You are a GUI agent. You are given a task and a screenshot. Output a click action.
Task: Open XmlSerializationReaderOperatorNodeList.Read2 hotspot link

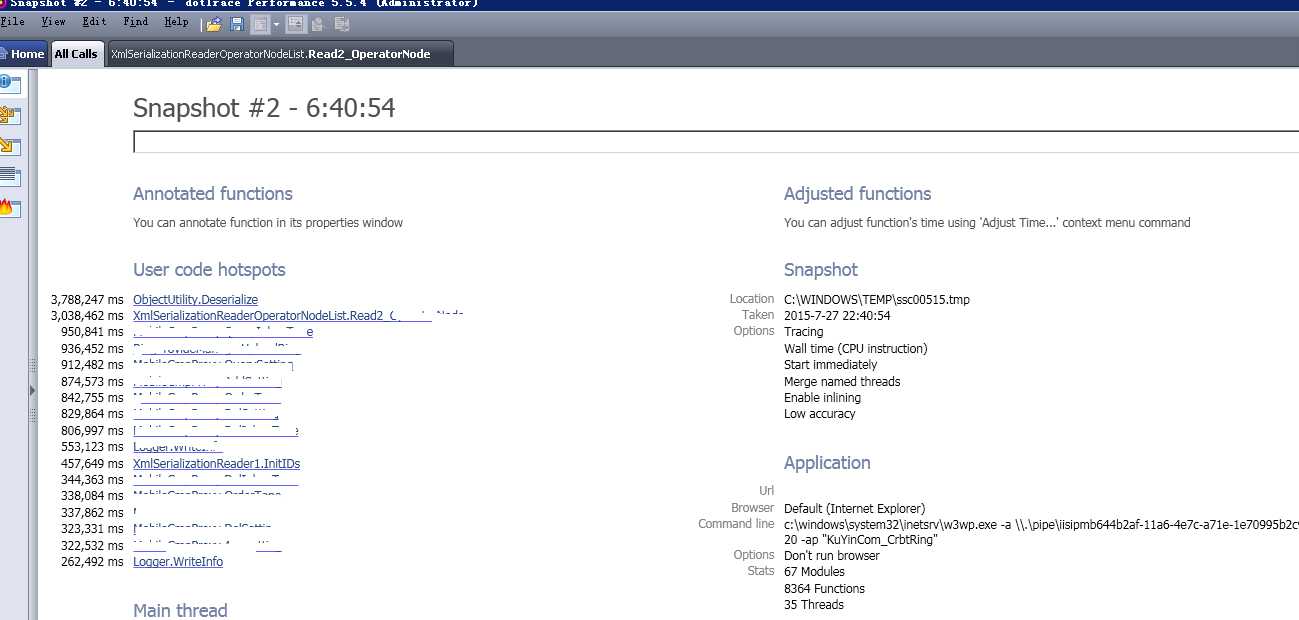coord(298,316)
